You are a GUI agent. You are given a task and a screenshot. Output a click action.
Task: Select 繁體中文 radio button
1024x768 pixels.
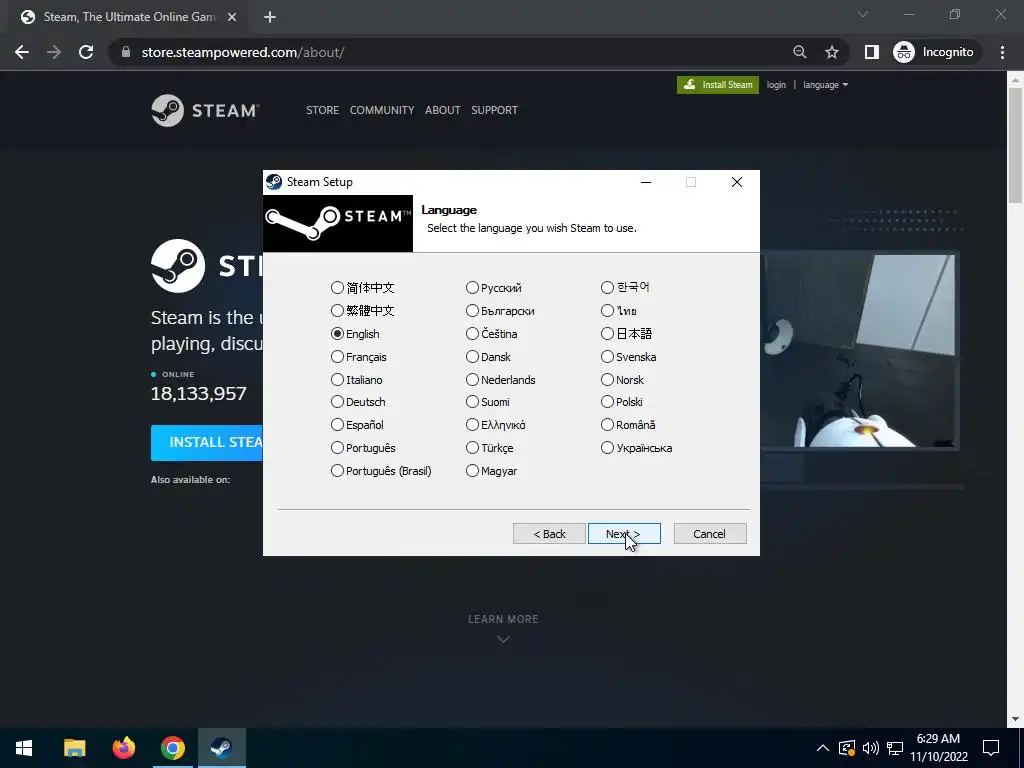pyautogui.click(x=337, y=310)
